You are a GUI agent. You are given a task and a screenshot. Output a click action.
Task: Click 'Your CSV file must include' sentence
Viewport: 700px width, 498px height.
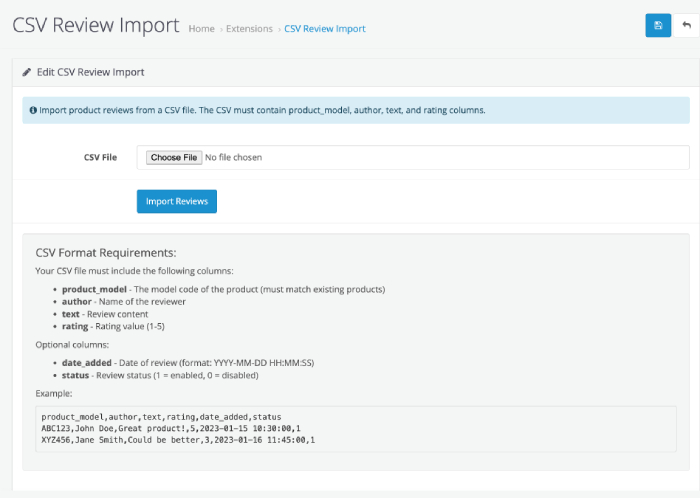[x=134, y=271]
